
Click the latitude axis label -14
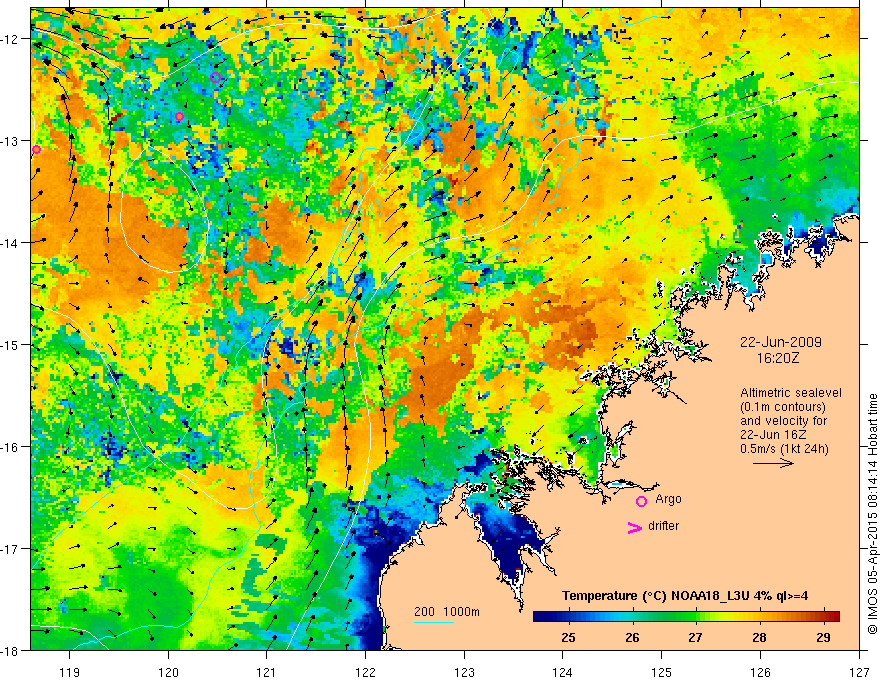(10, 243)
